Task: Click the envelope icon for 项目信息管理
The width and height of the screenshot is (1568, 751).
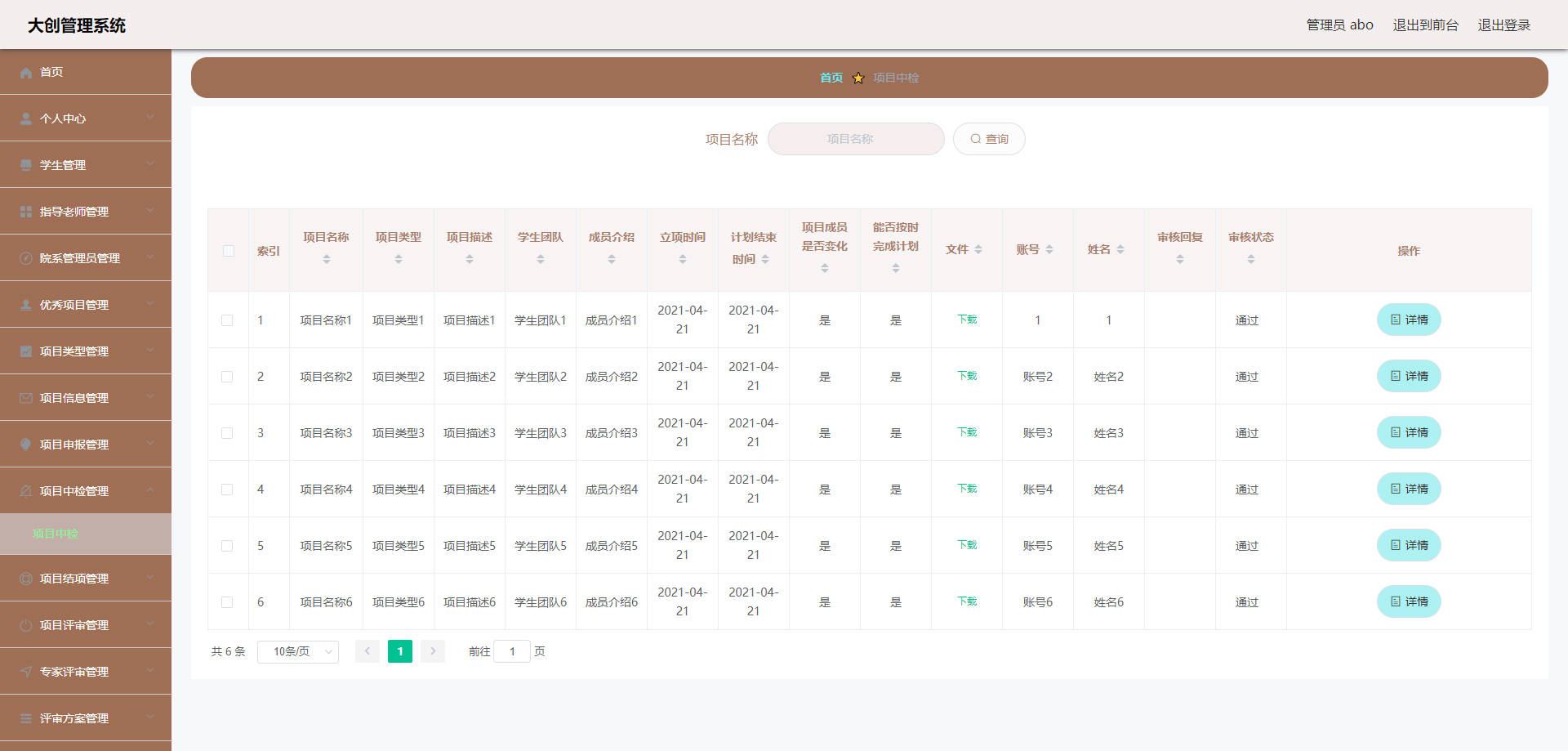Action: (x=26, y=399)
